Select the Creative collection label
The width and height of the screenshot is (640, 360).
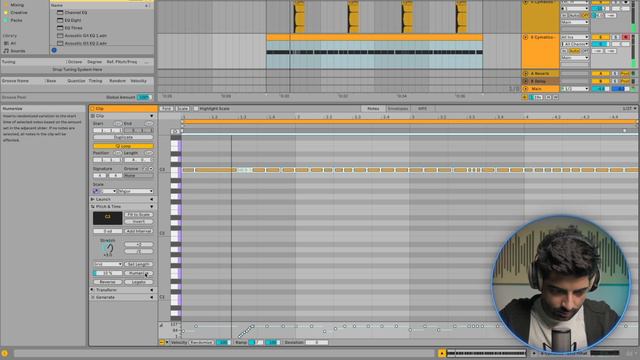click(19, 13)
